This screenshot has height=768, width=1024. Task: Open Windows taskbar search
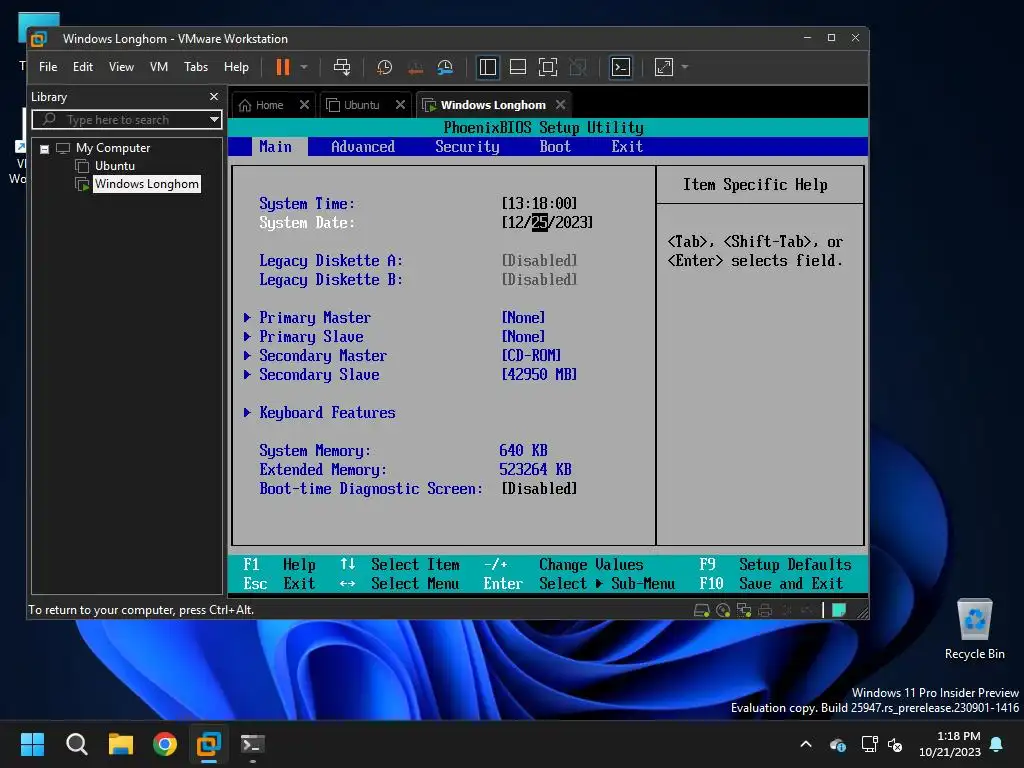pyautogui.click(x=76, y=744)
